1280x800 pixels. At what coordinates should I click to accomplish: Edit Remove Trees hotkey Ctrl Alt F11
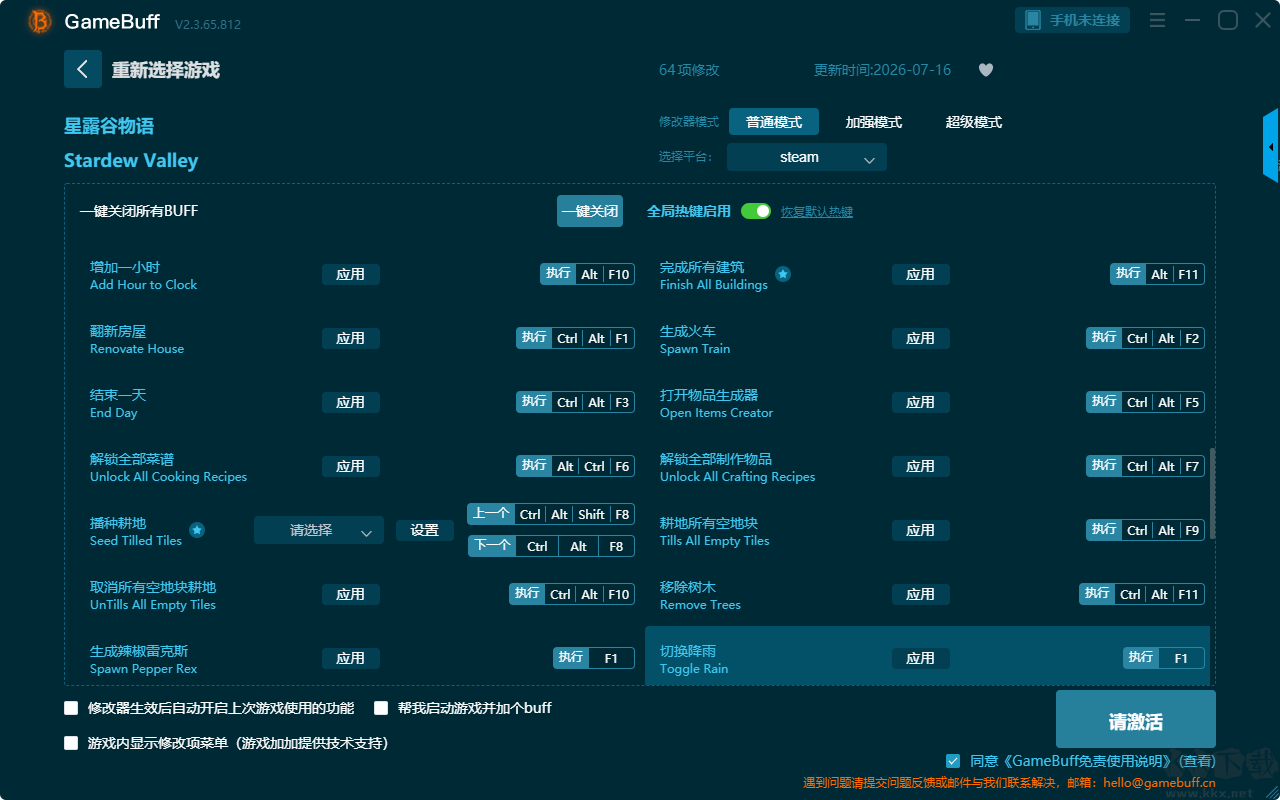click(x=1142, y=594)
